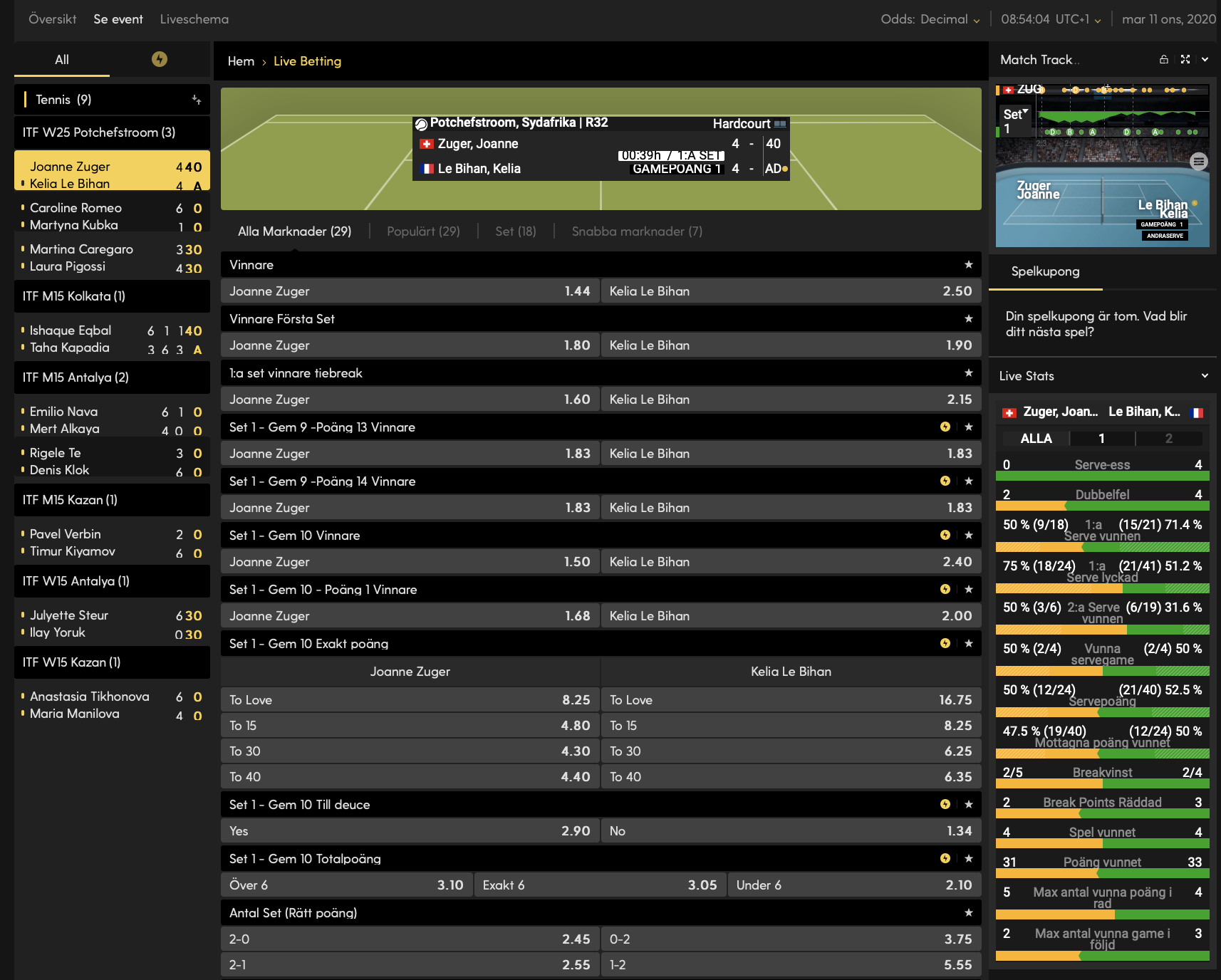Collapse the Match Tracker with its chevron
This screenshot has width=1221, height=980.
[x=1206, y=59]
